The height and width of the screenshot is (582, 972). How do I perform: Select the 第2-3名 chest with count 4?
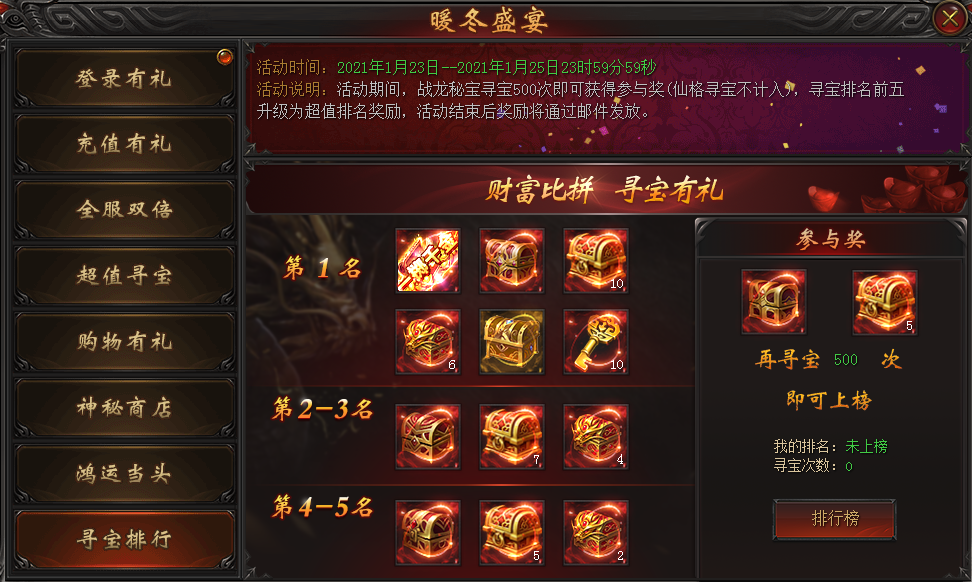point(596,436)
